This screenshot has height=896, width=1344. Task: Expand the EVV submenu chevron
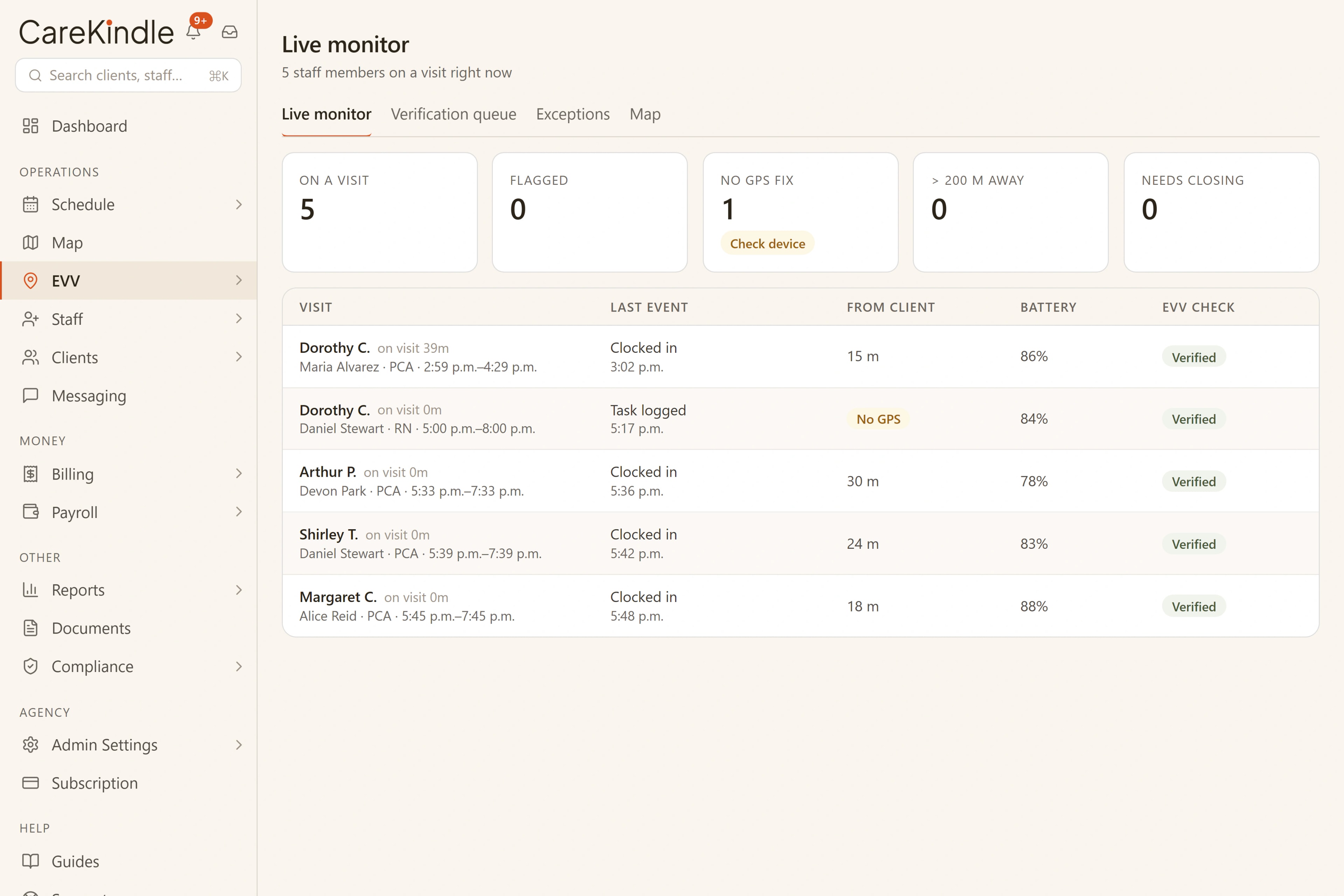239,280
